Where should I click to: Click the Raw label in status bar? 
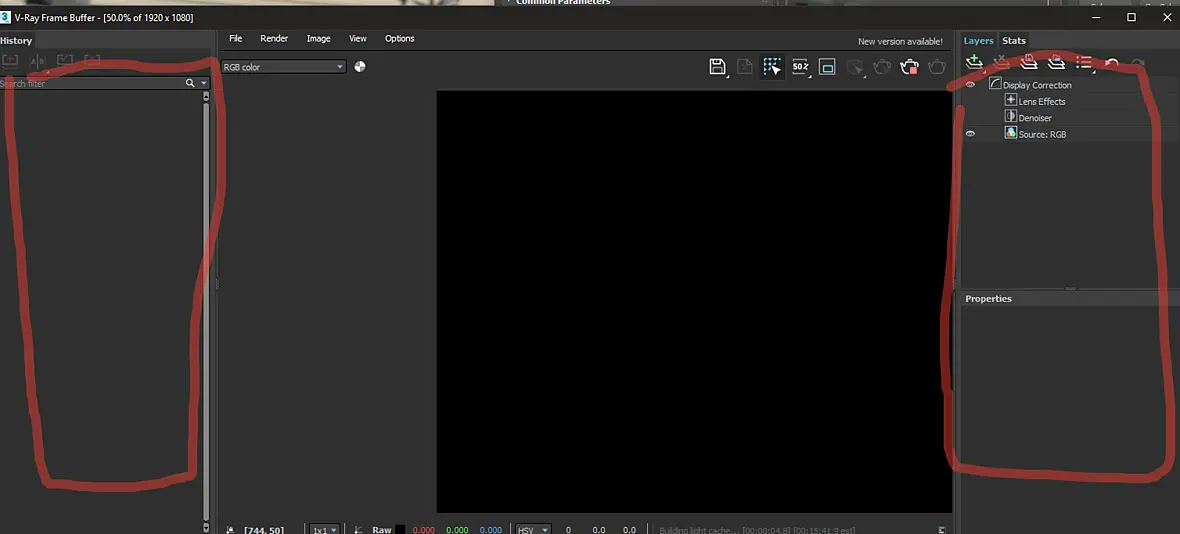click(382, 530)
